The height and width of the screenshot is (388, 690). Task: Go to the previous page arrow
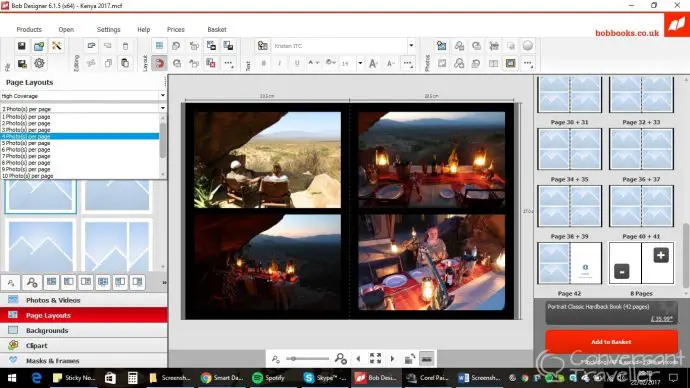pos(358,359)
